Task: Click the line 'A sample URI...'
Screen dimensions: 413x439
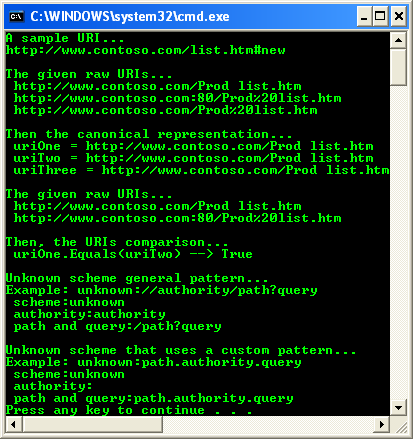Action: pos(65,38)
